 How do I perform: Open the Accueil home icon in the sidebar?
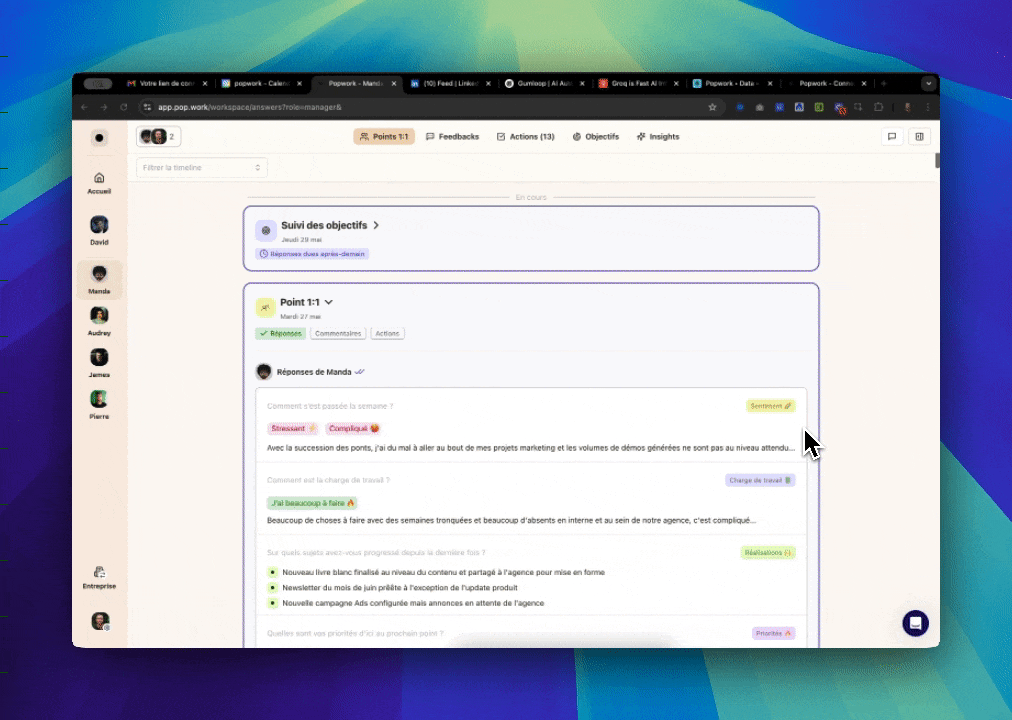tap(99, 180)
